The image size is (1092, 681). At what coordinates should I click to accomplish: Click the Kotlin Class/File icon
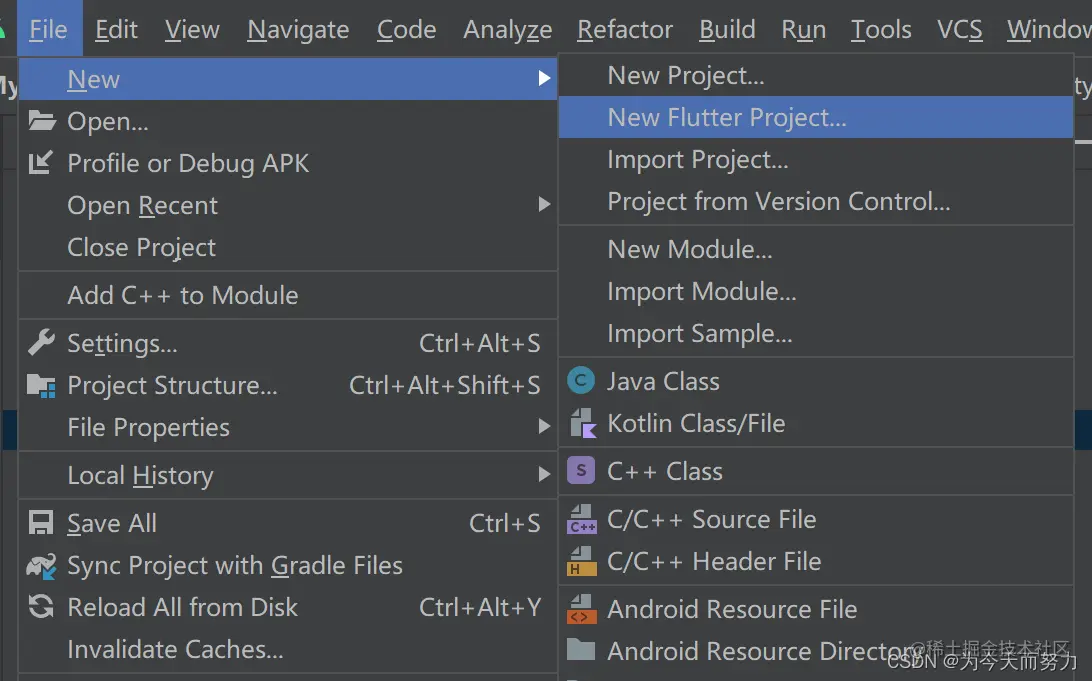(581, 424)
